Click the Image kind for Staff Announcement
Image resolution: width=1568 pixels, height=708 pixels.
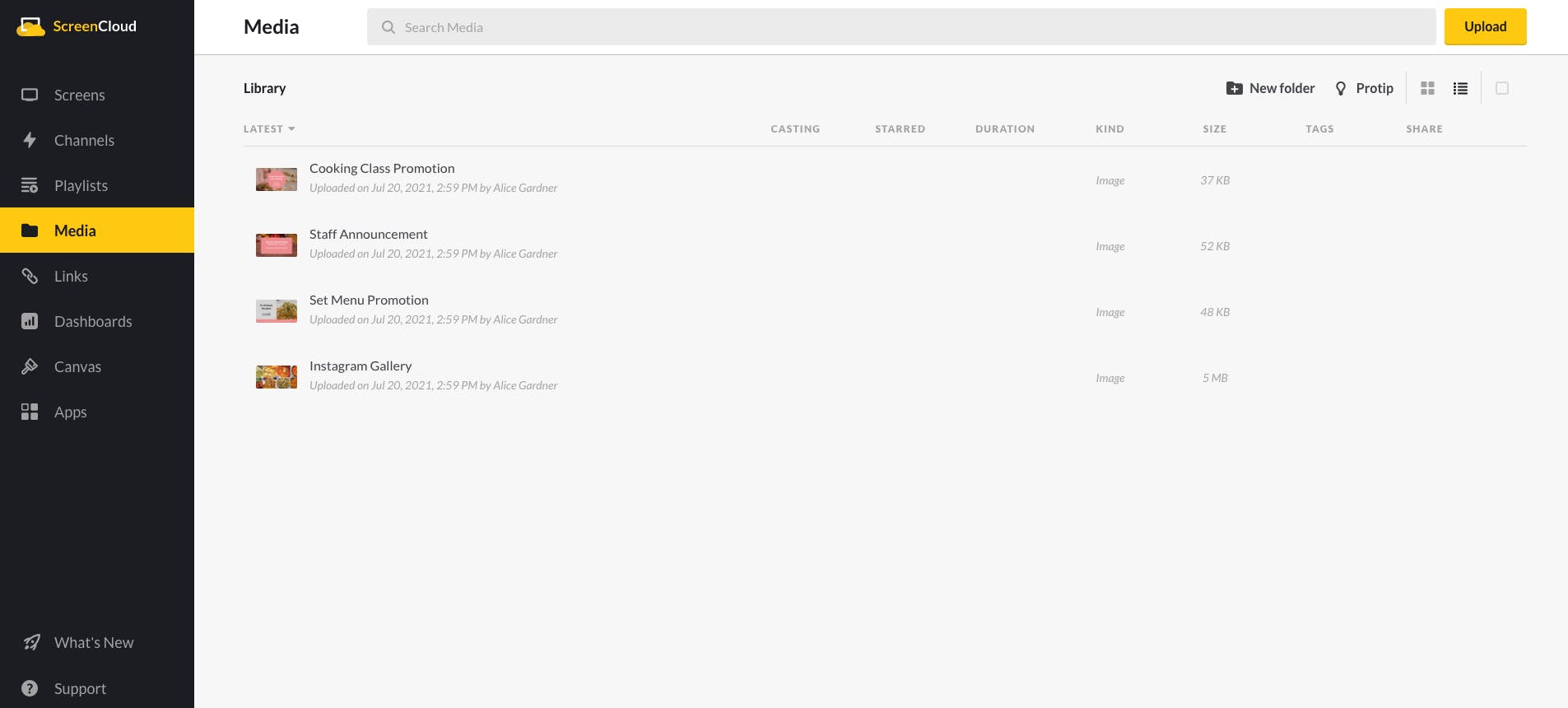(x=1110, y=246)
